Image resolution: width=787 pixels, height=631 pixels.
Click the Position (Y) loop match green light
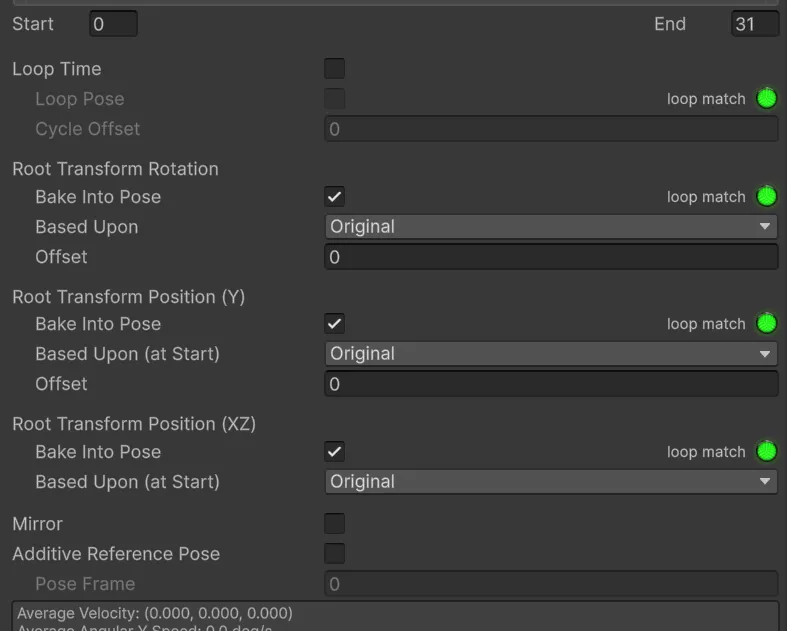point(766,323)
